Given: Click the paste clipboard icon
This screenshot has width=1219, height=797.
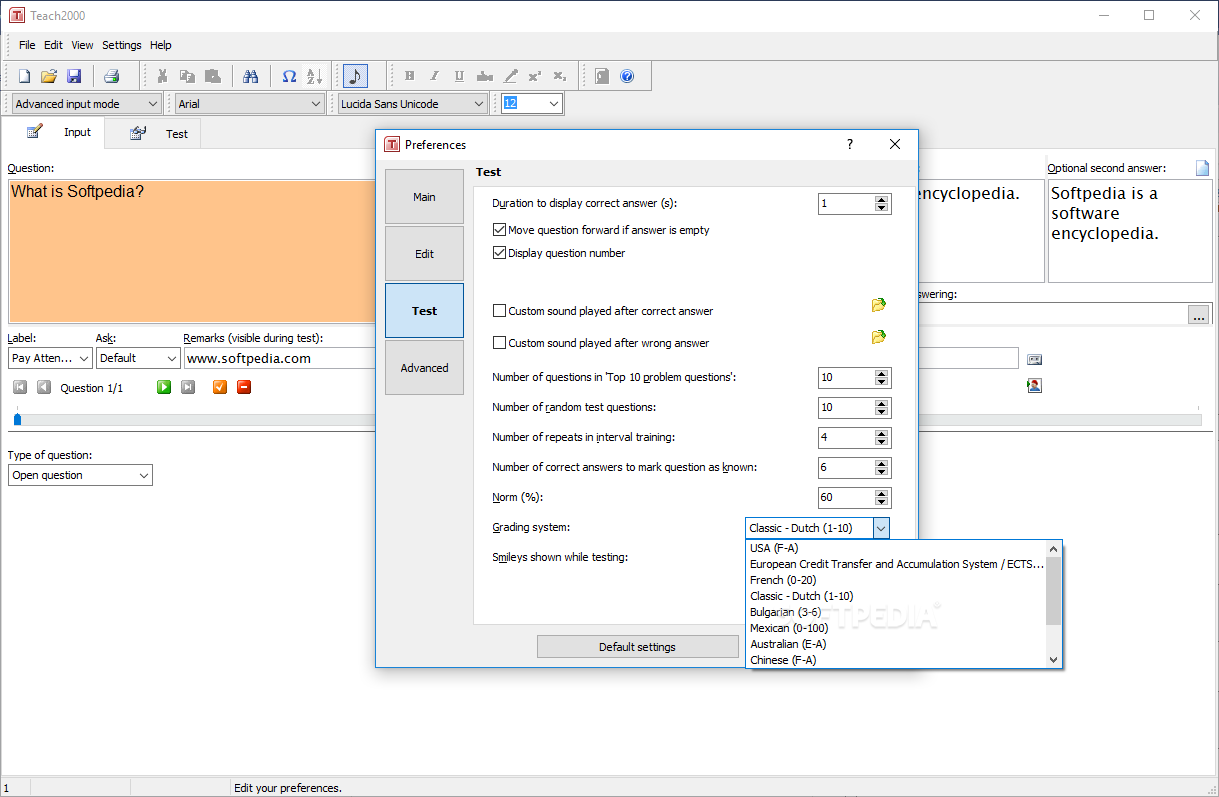Looking at the screenshot, I should (211, 76).
